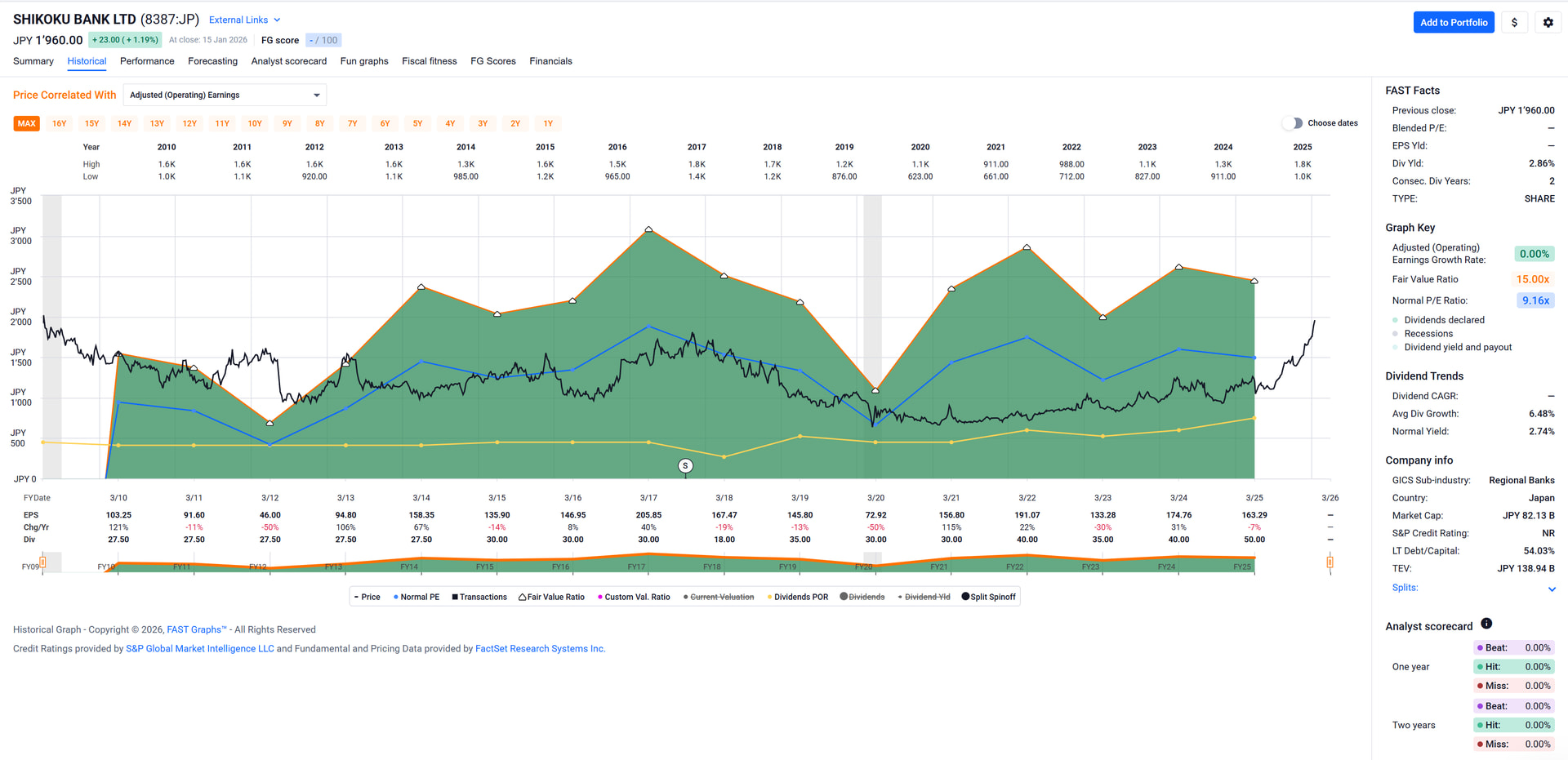Screen dimensions: 1568x760
Task: Expand the Splits section
Action: point(1551,589)
